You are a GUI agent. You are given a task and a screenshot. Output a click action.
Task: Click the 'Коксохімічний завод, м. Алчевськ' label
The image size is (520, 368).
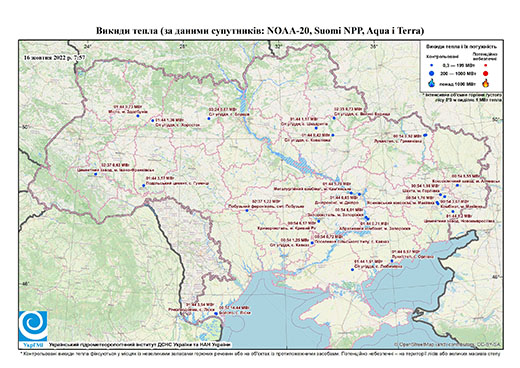pos(466,181)
